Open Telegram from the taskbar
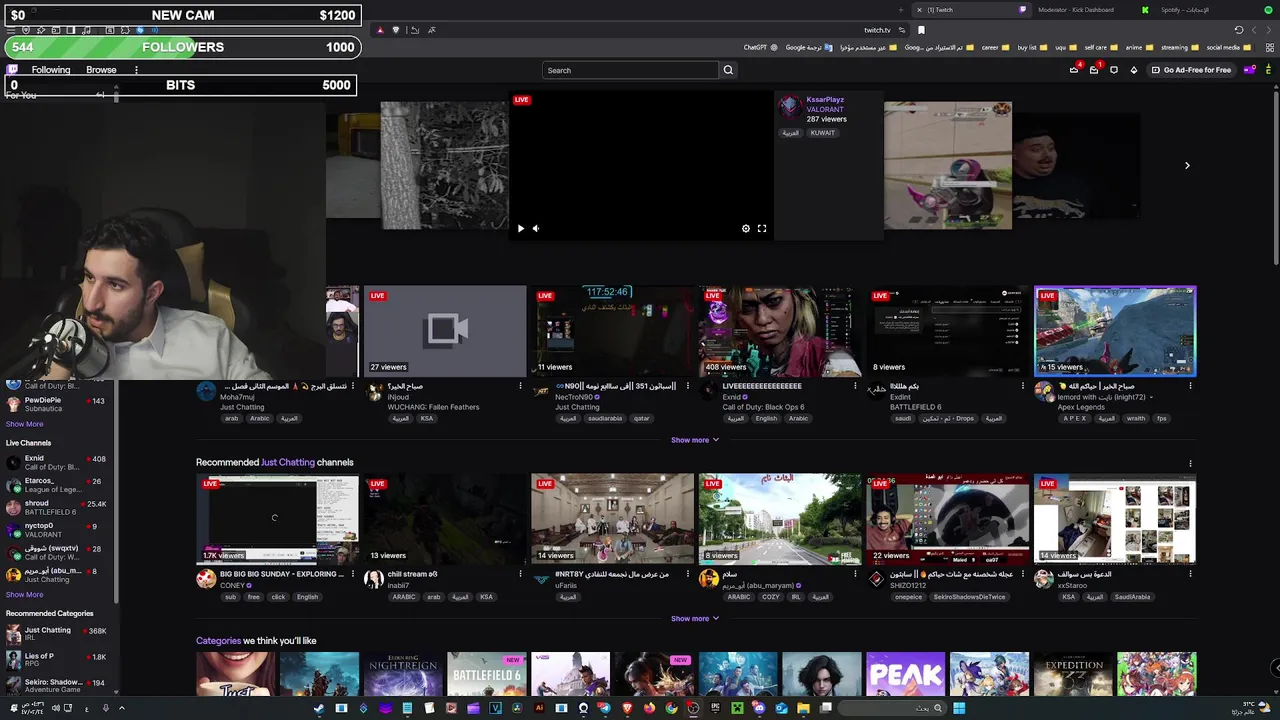The width and height of the screenshot is (1280, 720). pos(604,708)
